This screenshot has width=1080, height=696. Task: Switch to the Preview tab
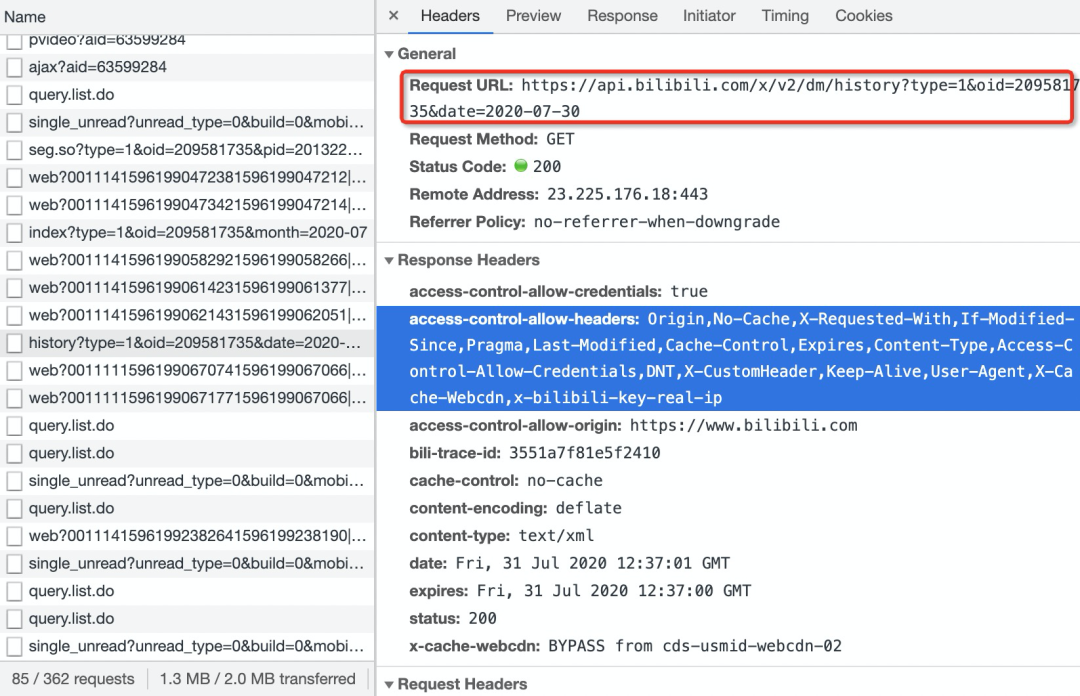click(533, 16)
